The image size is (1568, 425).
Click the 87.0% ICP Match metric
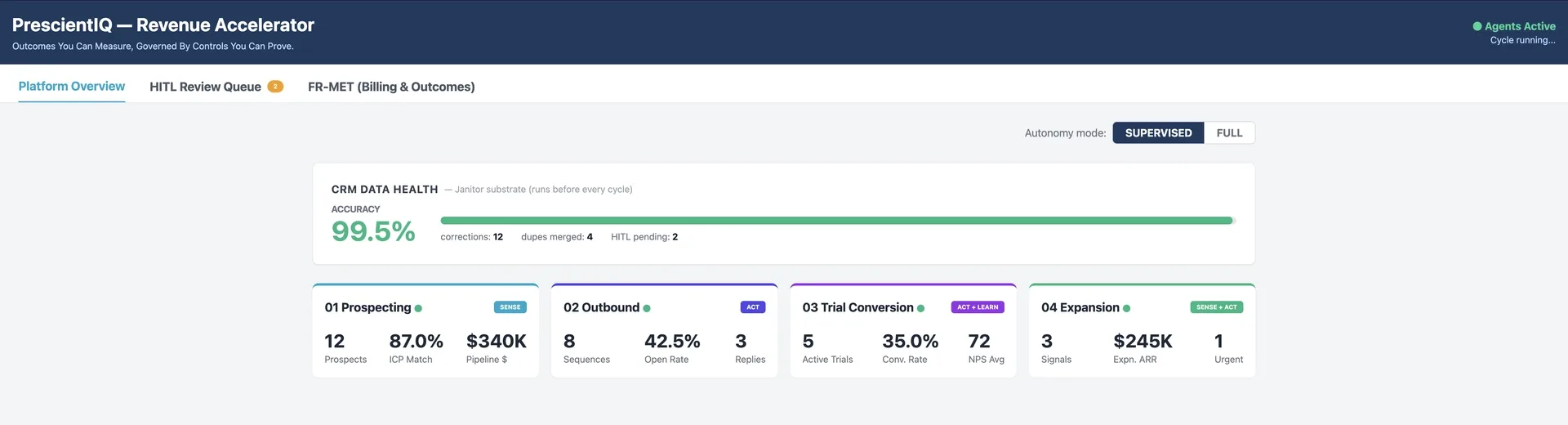(x=416, y=347)
